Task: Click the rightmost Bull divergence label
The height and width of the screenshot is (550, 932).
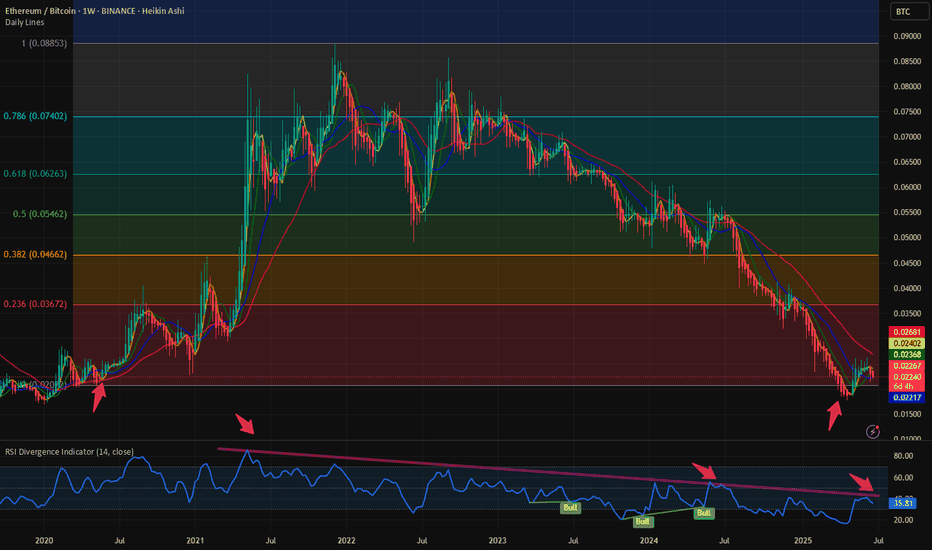Action: (704, 513)
